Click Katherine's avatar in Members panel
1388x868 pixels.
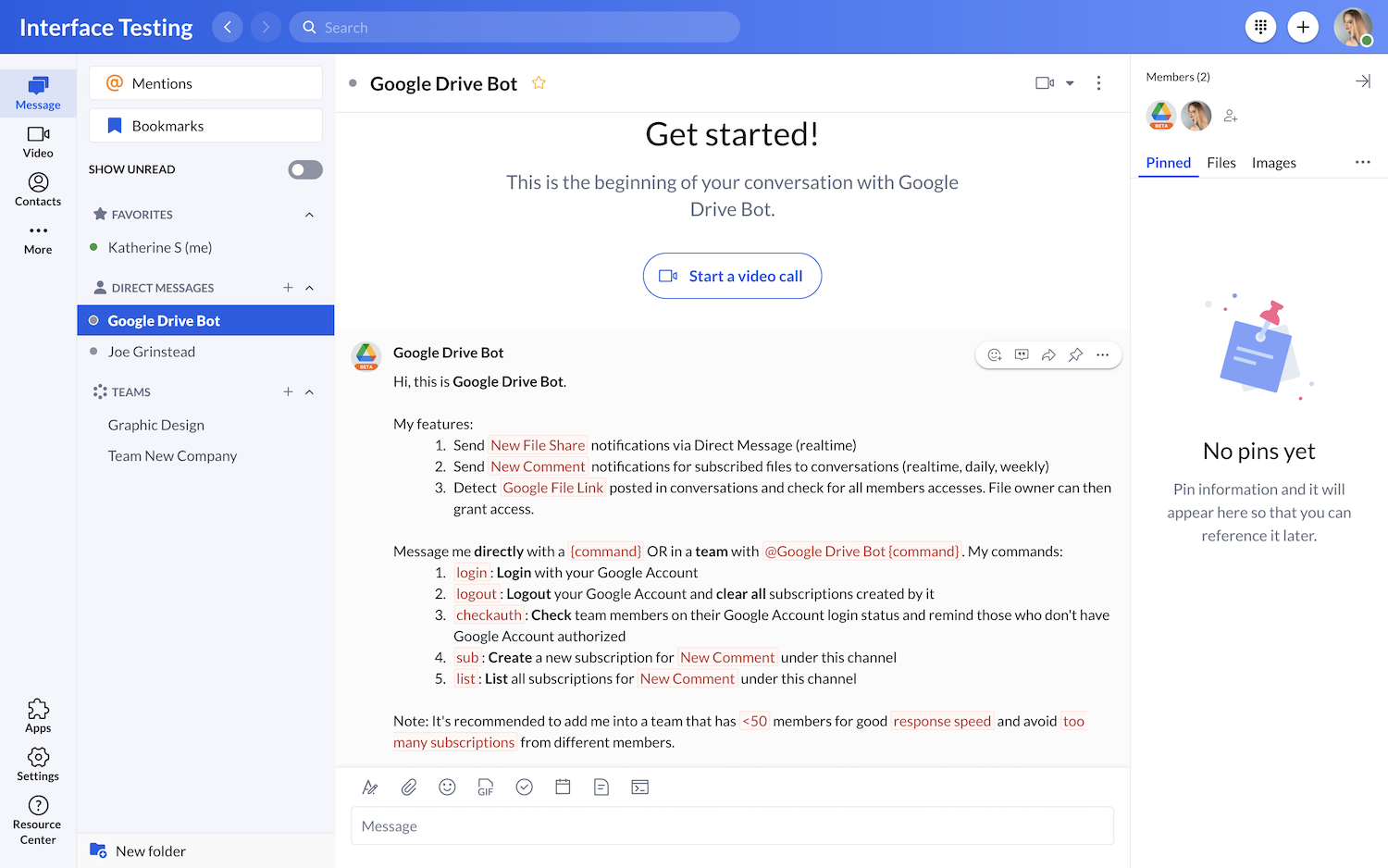pyautogui.click(x=1196, y=116)
